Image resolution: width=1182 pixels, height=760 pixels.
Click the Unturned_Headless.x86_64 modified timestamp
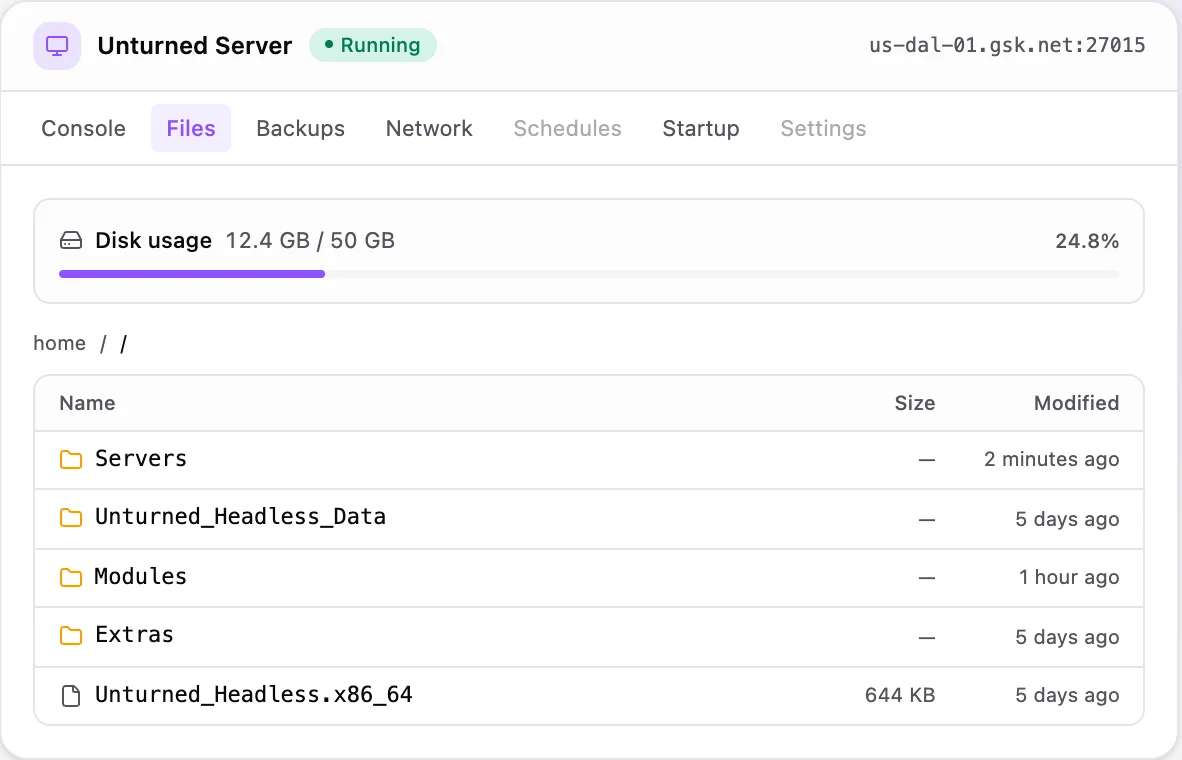tap(1067, 695)
